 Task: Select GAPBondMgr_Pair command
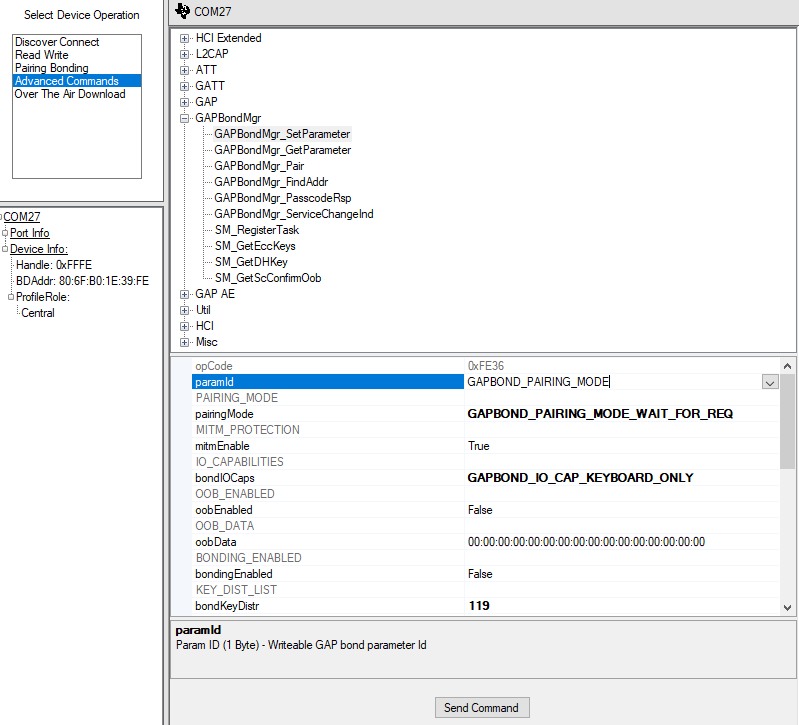pos(259,166)
